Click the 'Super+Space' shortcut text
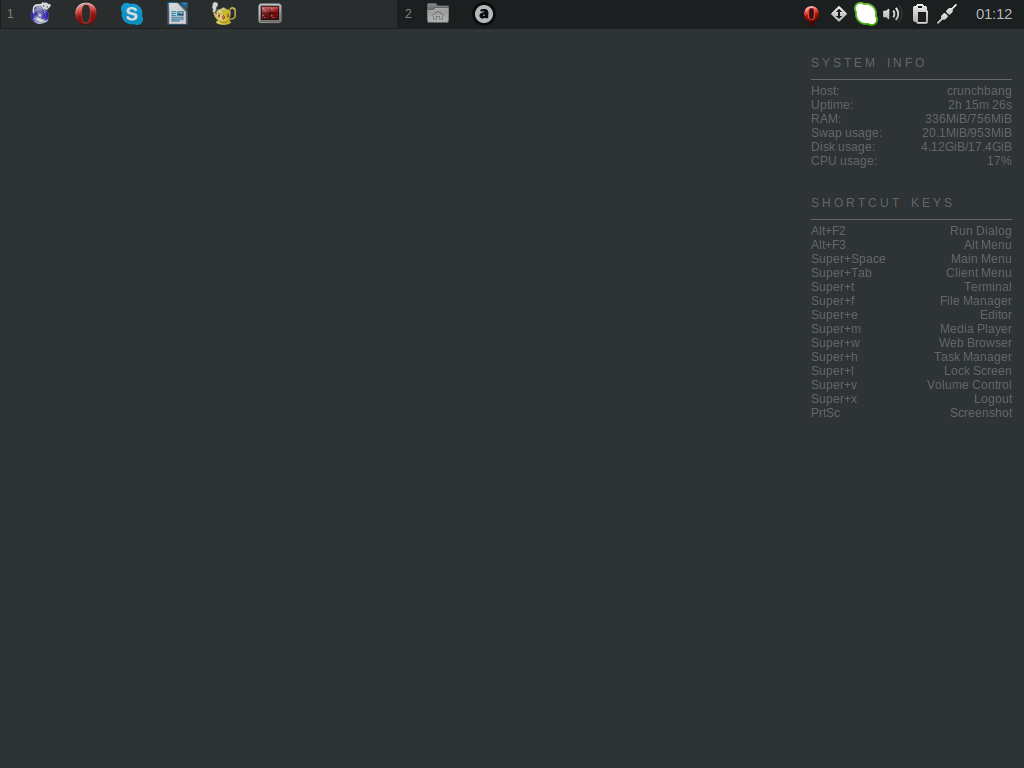1024x768 pixels. coord(848,259)
